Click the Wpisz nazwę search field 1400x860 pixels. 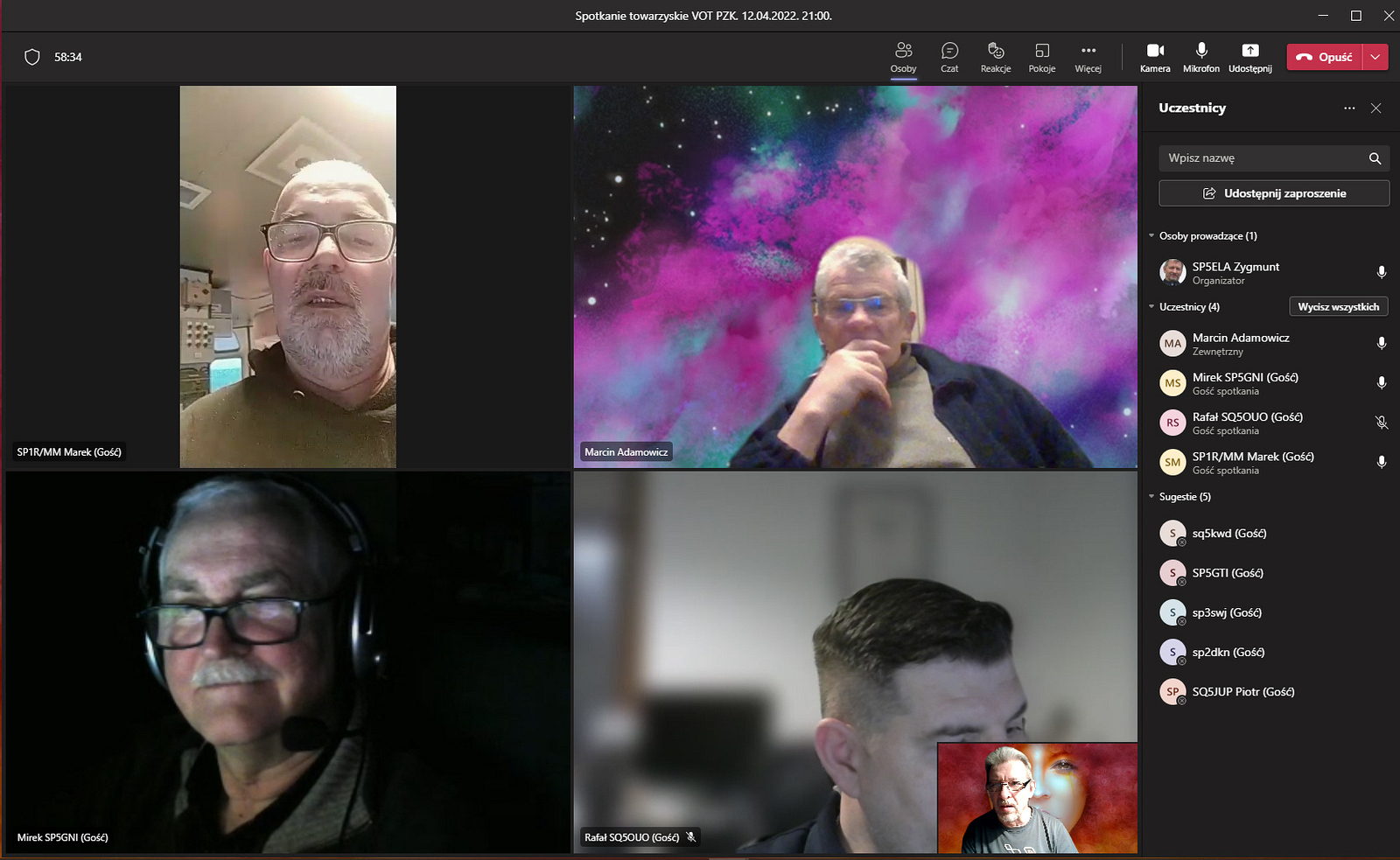(1274, 158)
